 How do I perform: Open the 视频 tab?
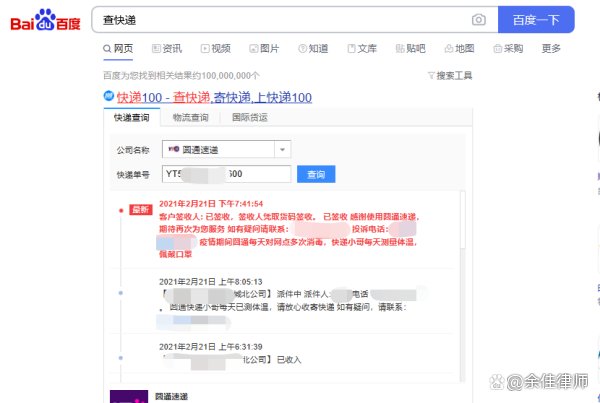click(216, 49)
